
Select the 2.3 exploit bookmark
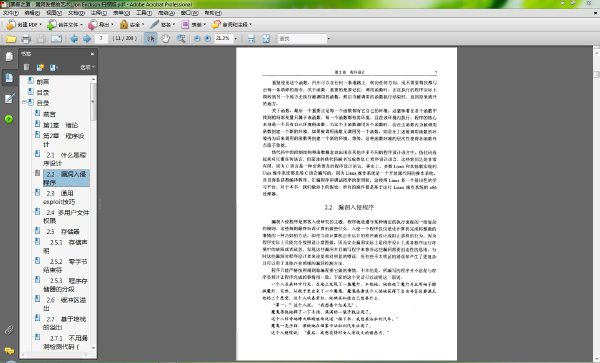click(x=59, y=197)
